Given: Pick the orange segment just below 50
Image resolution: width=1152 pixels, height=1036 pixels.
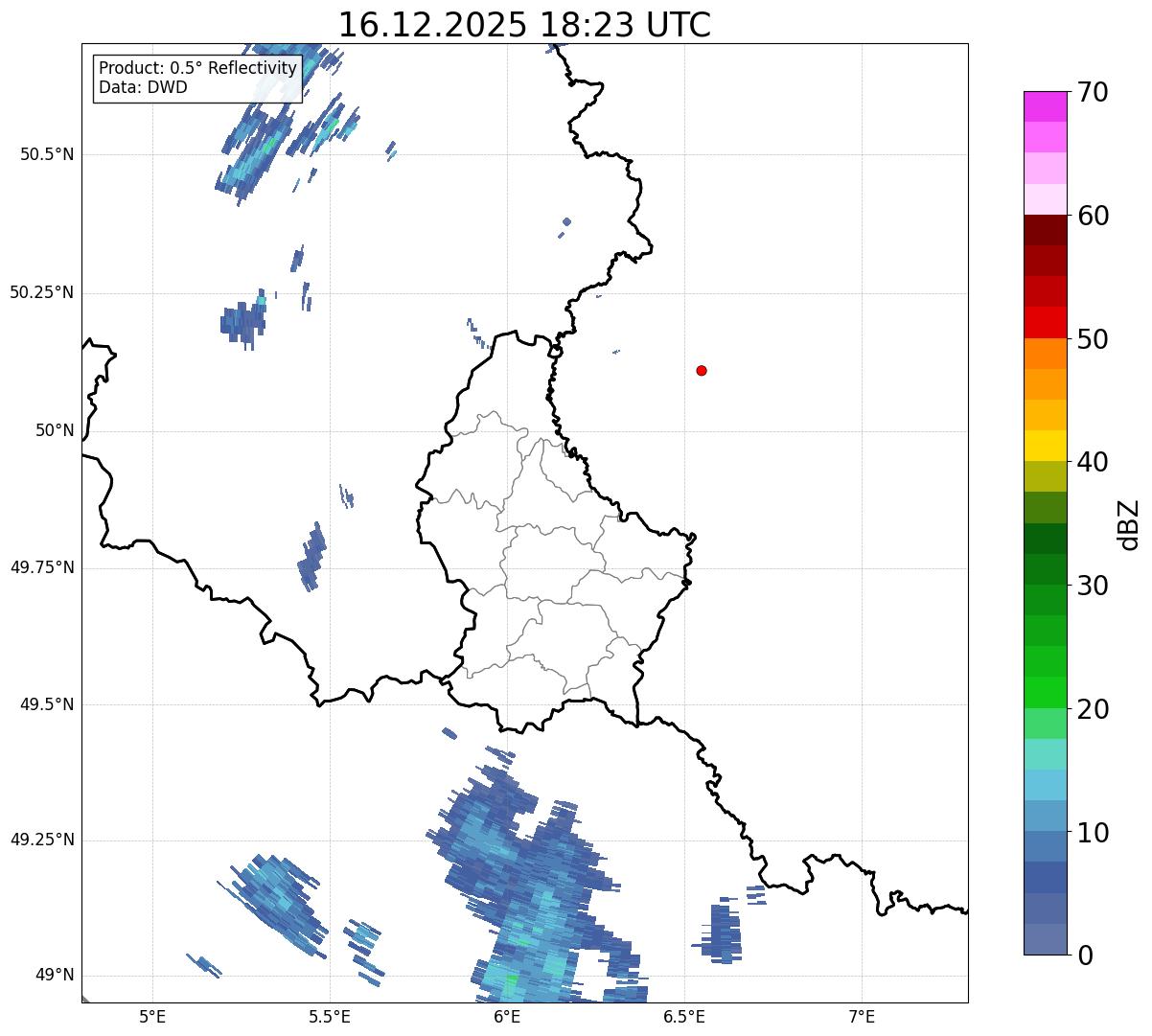Looking at the screenshot, I should [x=1045, y=354].
